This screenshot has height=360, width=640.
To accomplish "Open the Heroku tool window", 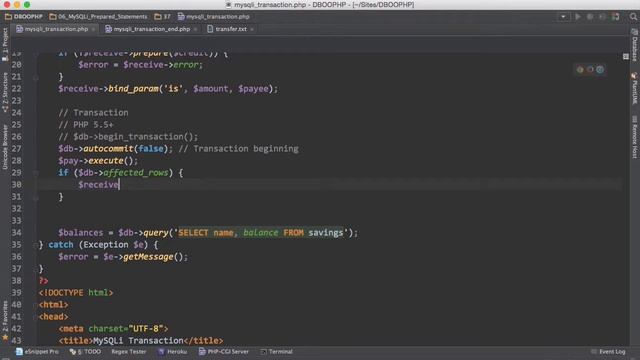I will coord(173,351).
